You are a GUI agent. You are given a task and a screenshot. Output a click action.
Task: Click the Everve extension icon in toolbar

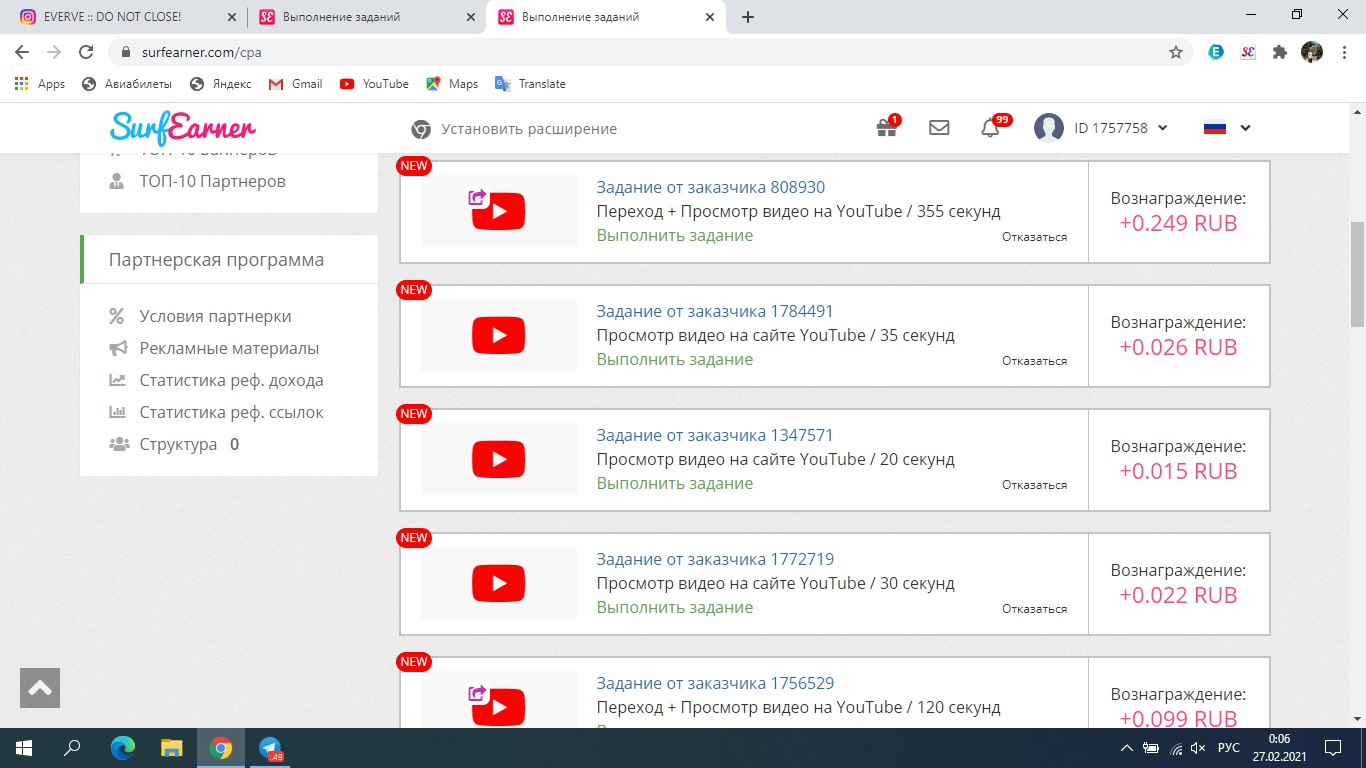click(1216, 52)
